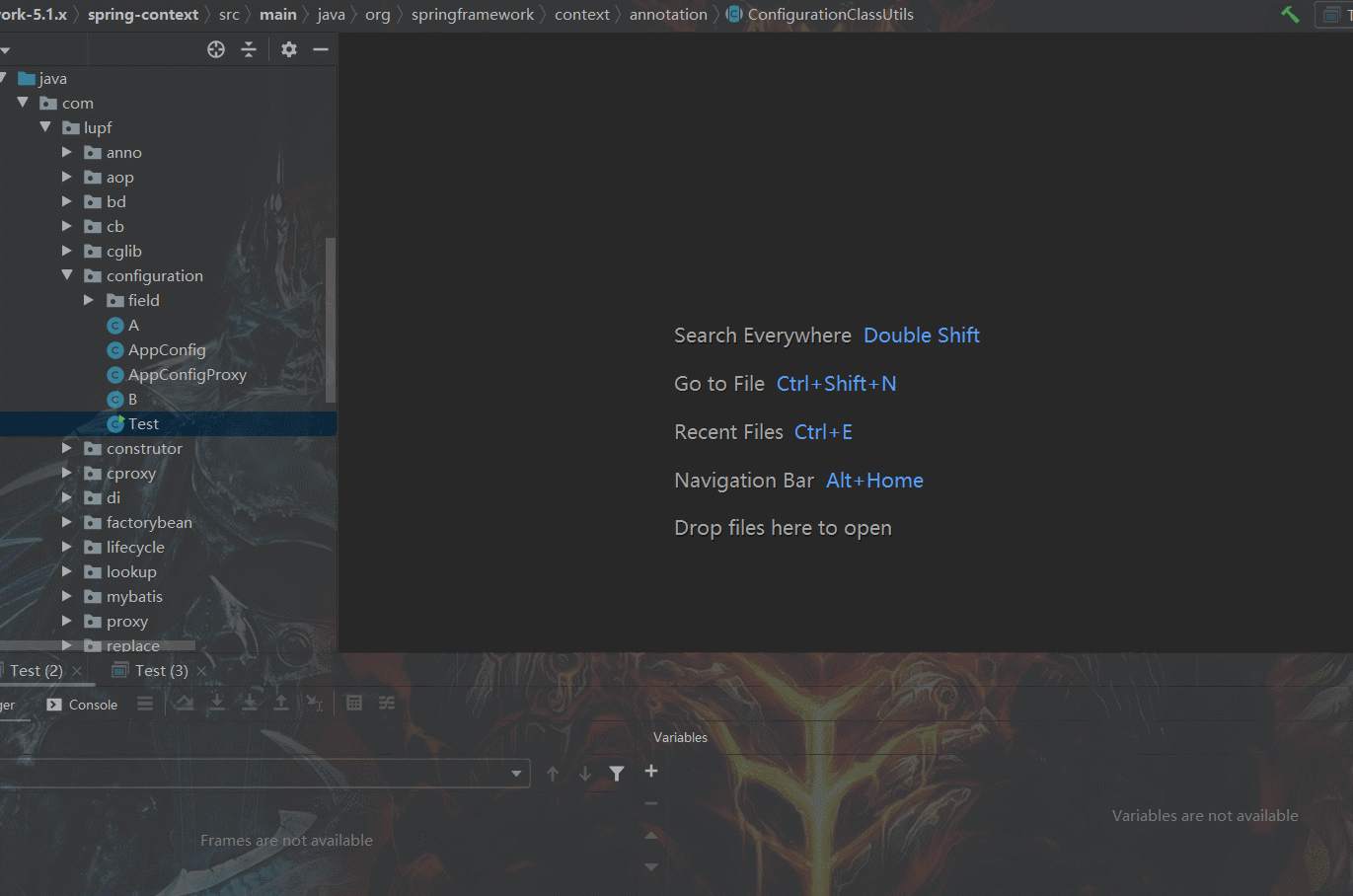Open the Evaluate Expression calculator icon
This screenshot has width=1353, height=896.
coord(354,703)
